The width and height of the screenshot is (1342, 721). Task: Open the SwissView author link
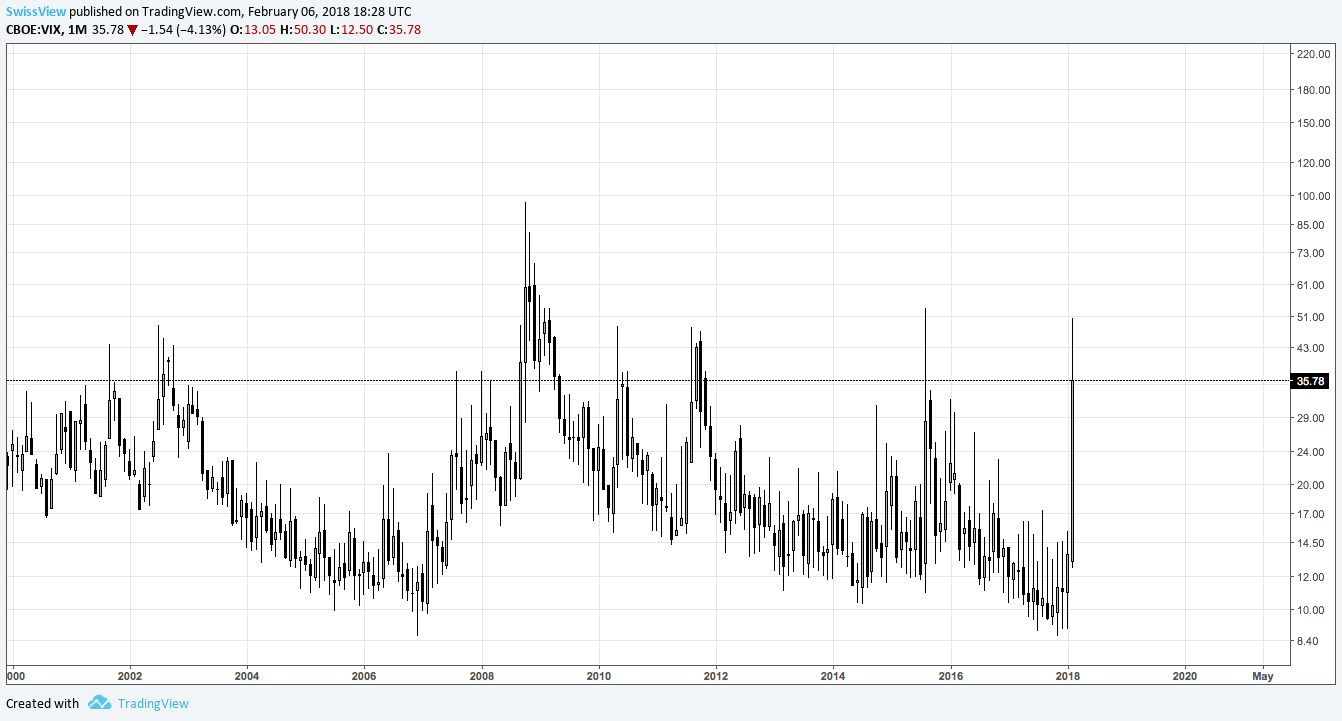pos(36,11)
